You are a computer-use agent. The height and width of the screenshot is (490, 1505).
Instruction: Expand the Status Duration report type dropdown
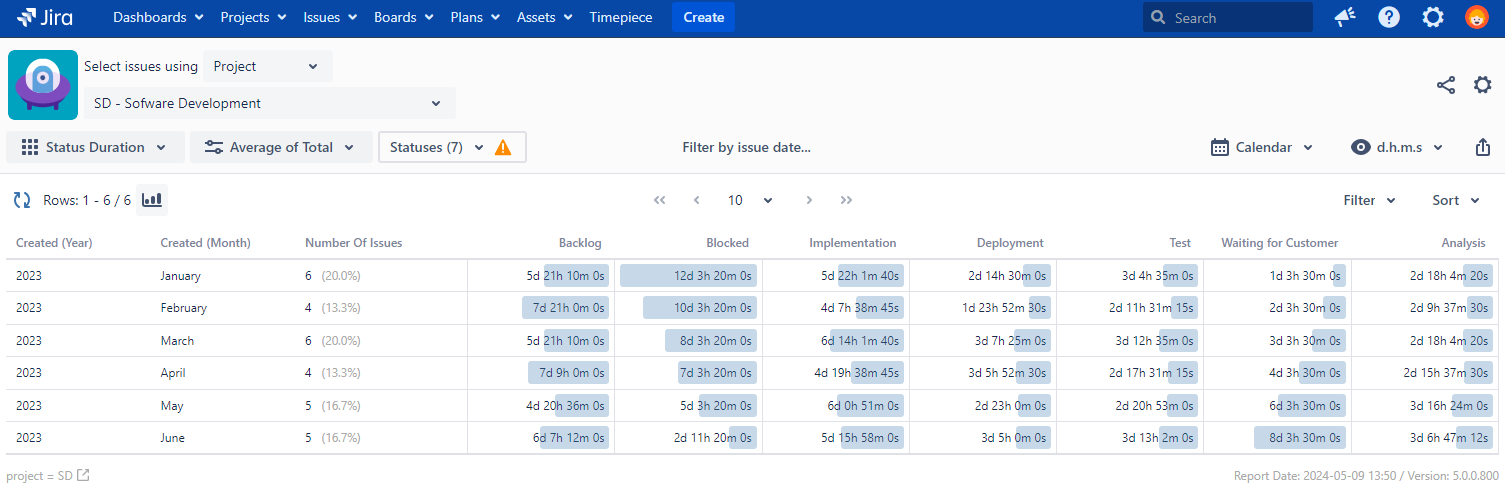coord(96,147)
